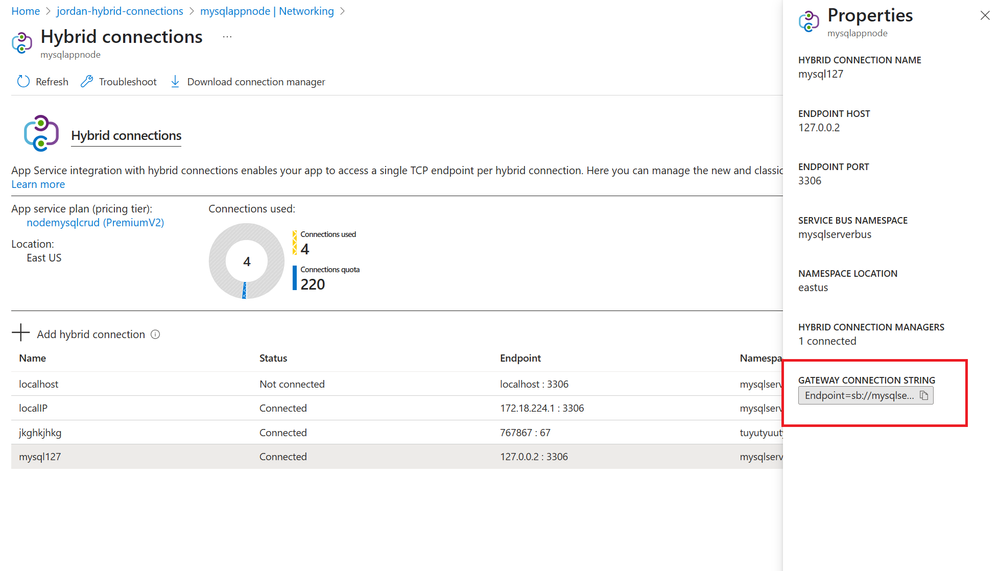Select the mysql127 row in the table
This screenshot has width=999, height=571.
click(397, 457)
